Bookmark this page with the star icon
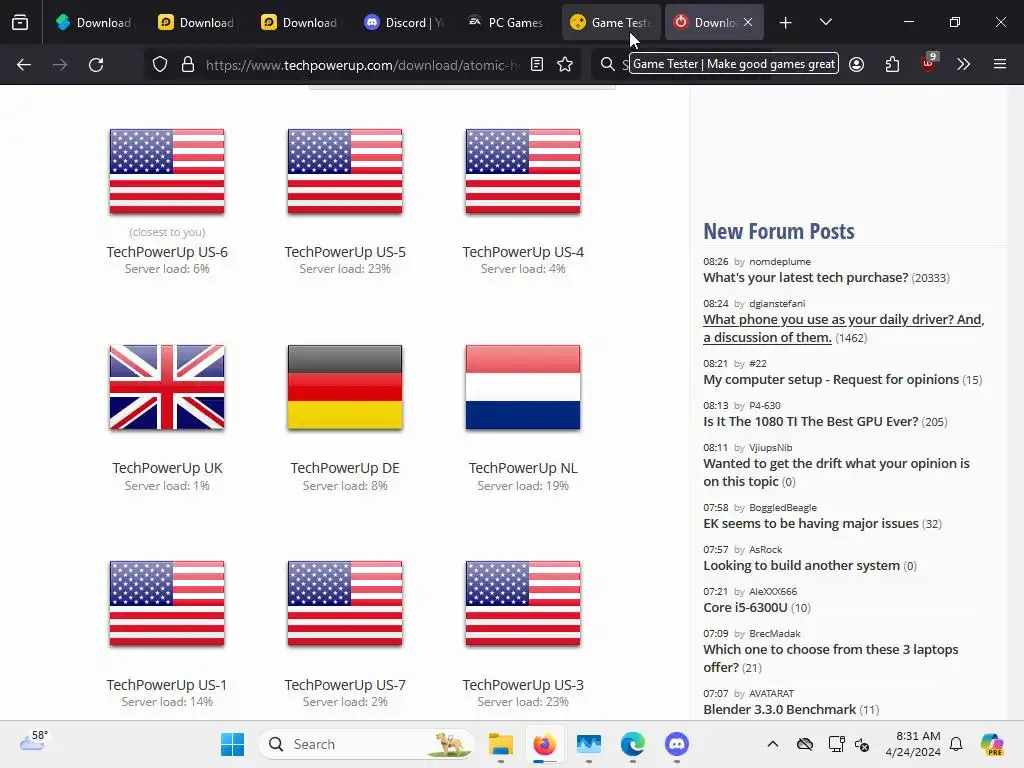 [x=565, y=64]
